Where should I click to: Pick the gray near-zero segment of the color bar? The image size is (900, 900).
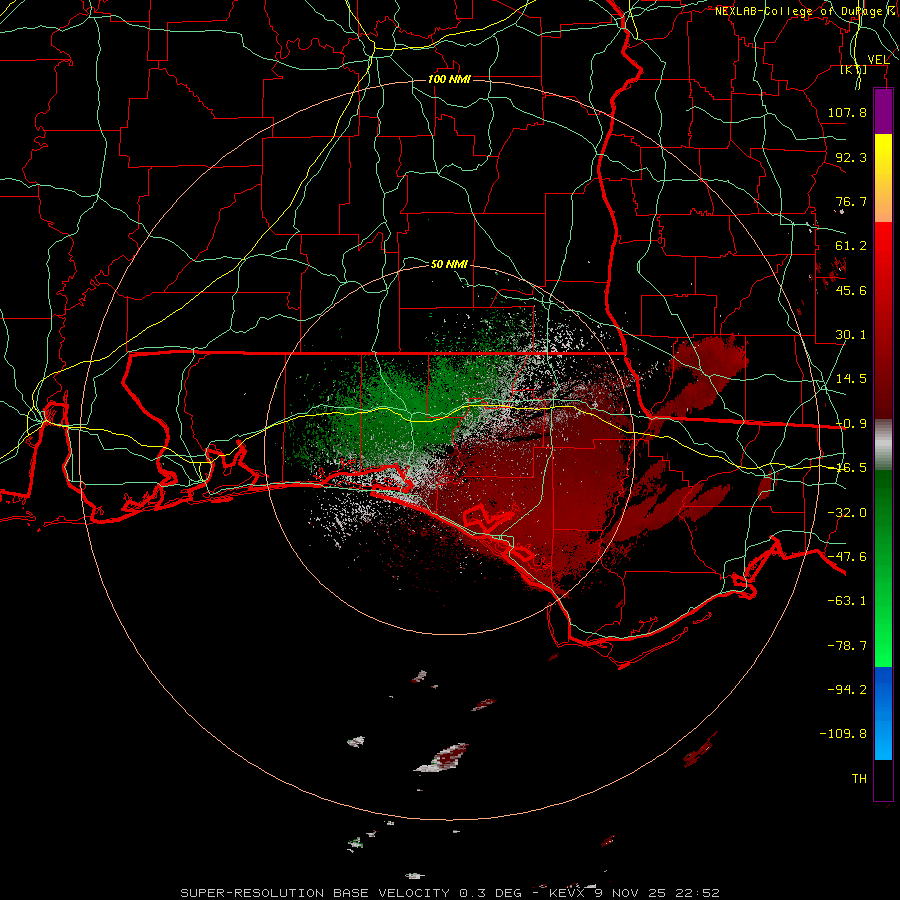click(883, 445)
